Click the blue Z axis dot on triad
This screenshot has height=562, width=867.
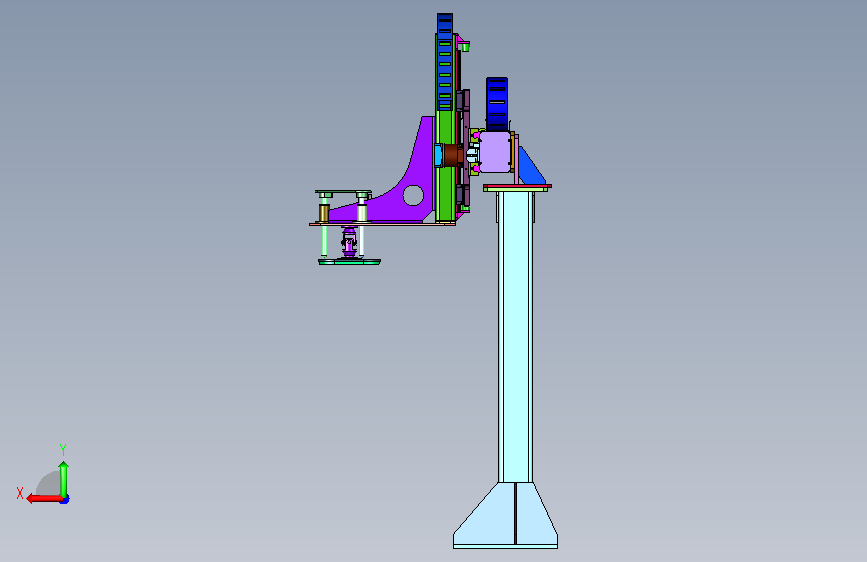pyautogui.click(x=65, y=500)
